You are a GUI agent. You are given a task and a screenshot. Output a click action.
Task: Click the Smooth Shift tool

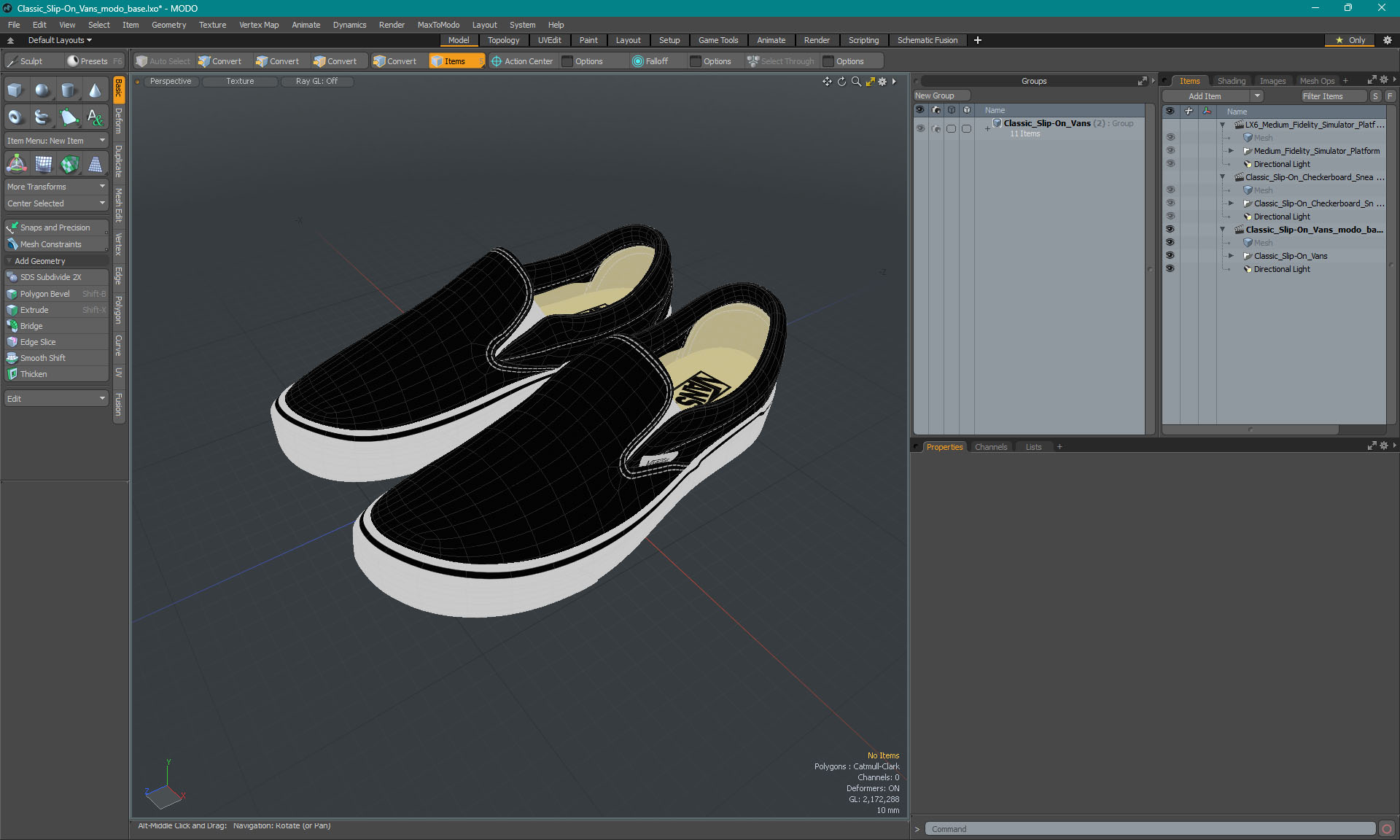57,358
